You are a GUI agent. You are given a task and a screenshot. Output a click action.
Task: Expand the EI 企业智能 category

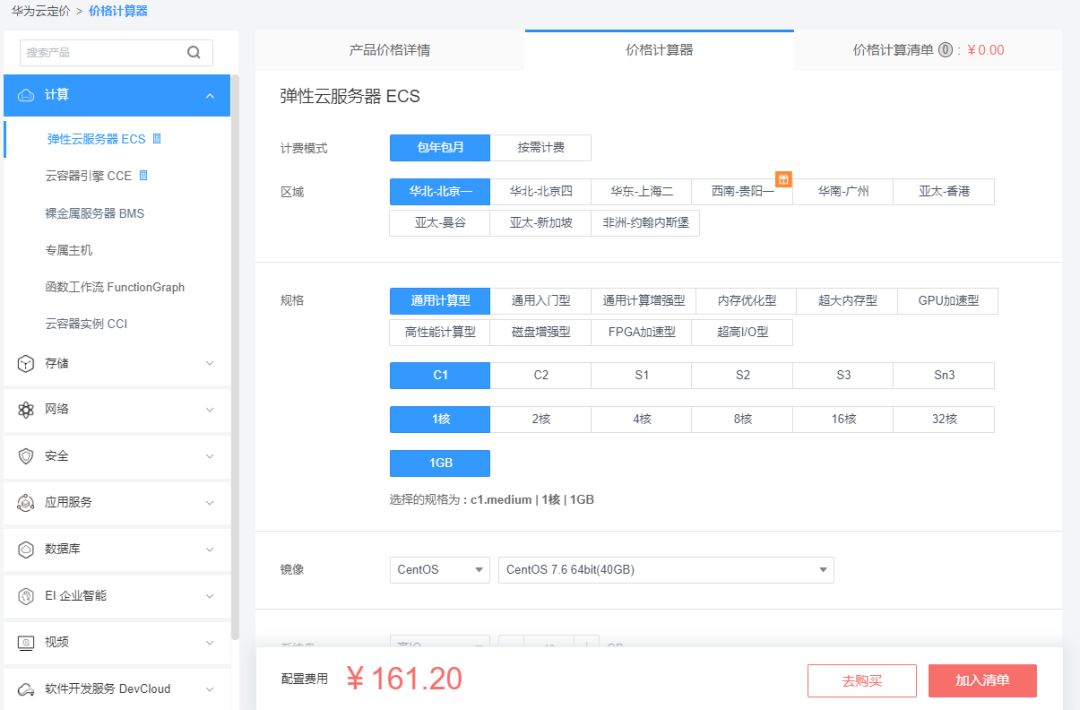pos(209,596)
